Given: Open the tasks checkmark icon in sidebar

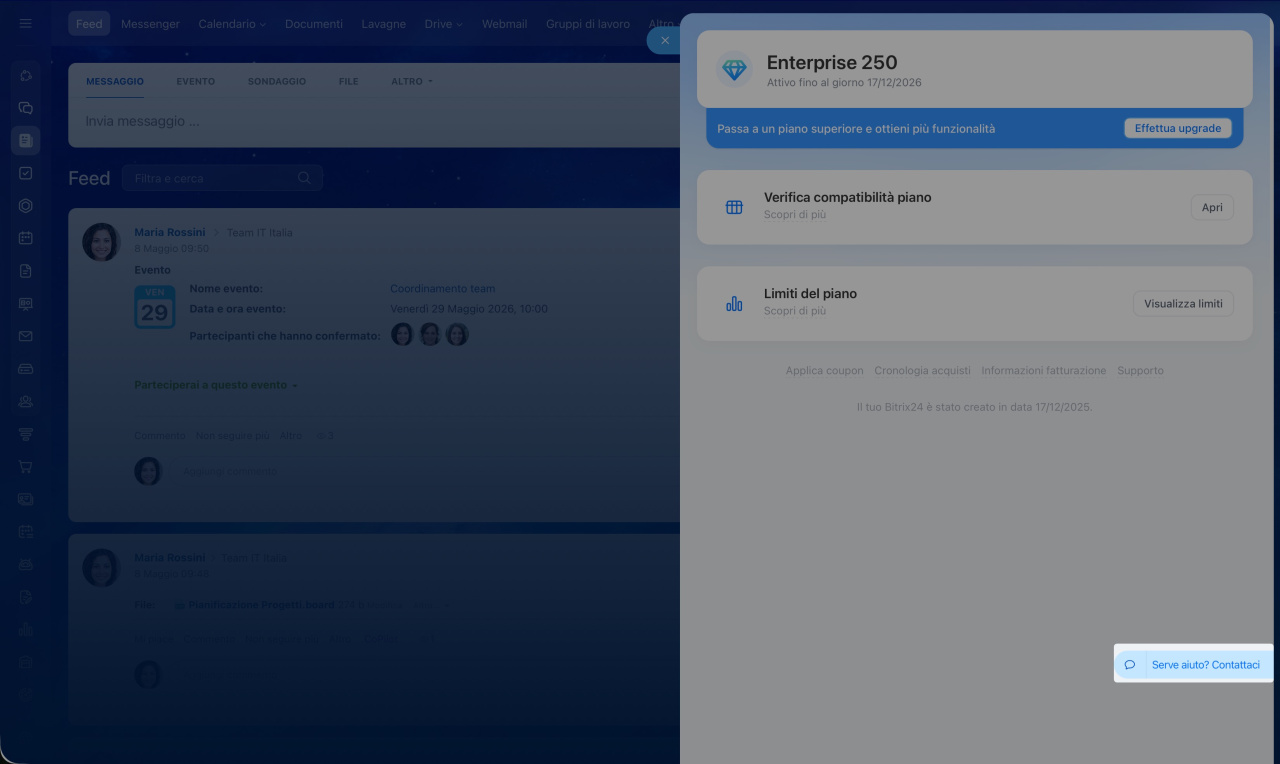Looking at the screenshot, I should pos(26,173).
